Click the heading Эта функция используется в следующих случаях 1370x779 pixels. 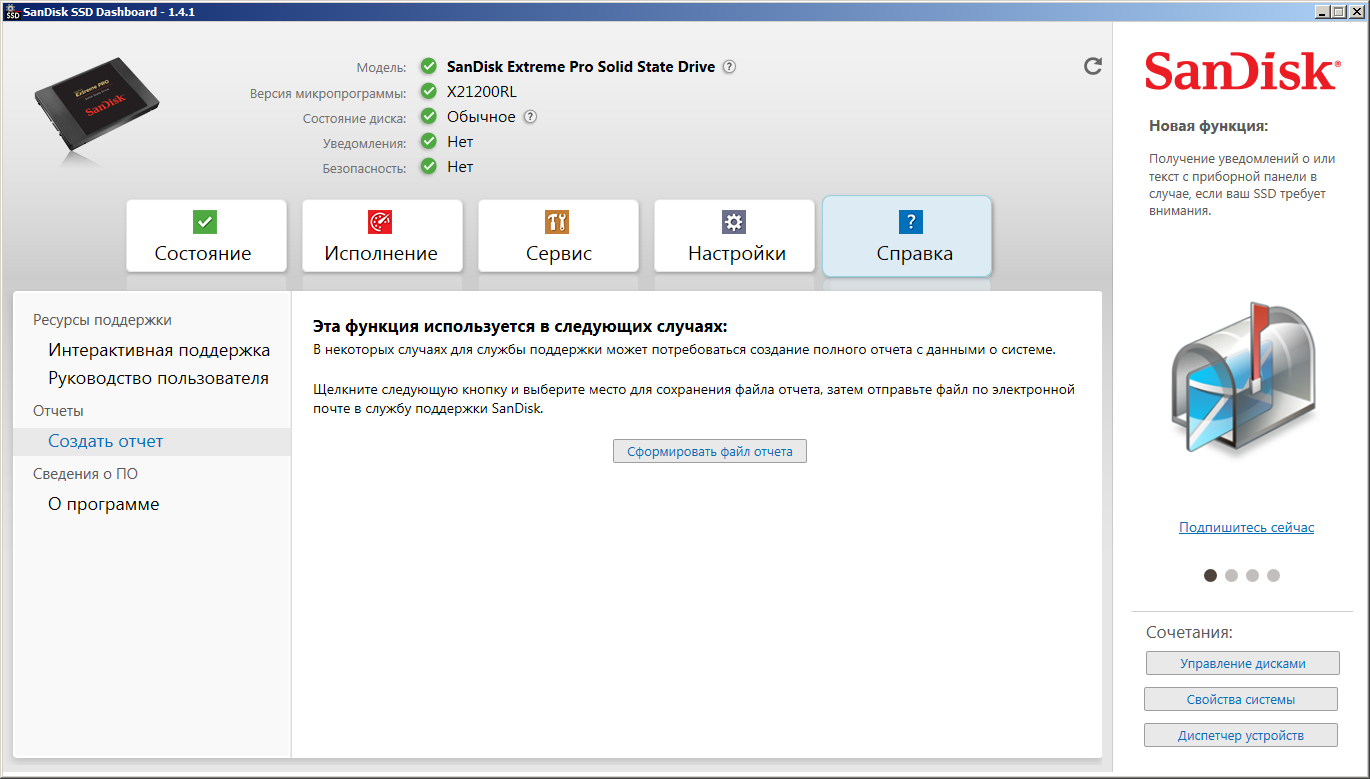point(520,327)
